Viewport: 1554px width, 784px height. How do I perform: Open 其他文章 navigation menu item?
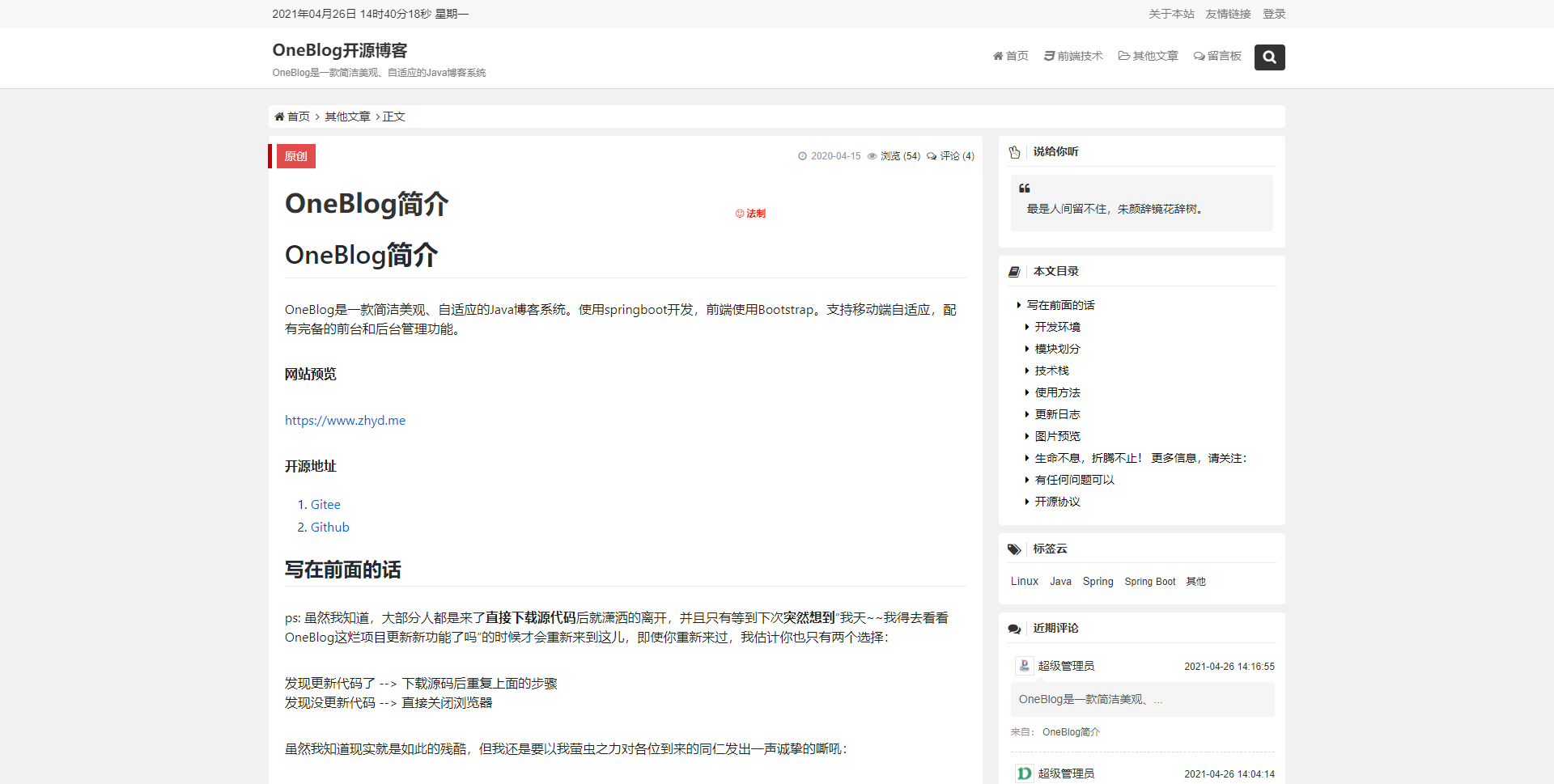(x=1149, y=56)
